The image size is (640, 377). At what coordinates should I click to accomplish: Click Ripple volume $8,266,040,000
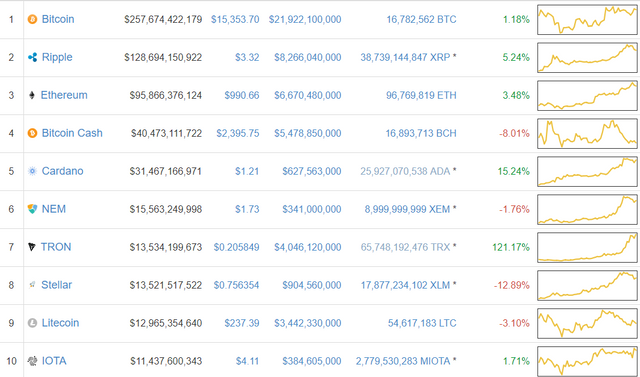[x=308, y=57]
